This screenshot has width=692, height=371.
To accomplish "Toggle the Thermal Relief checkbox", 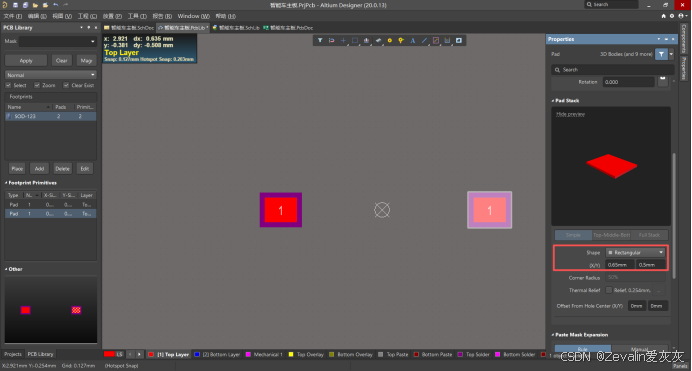I will click(x=609, y=290).
